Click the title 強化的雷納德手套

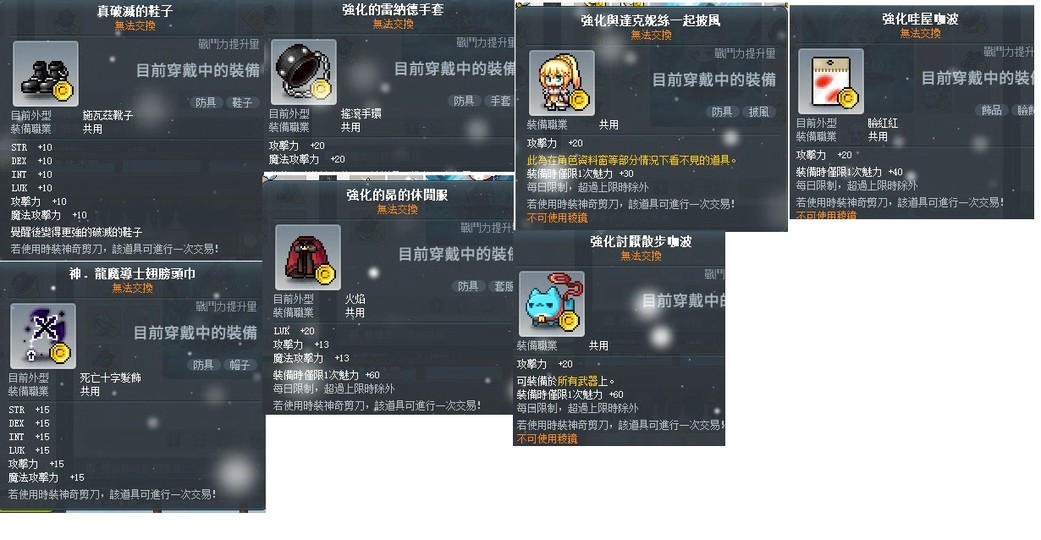393,9
